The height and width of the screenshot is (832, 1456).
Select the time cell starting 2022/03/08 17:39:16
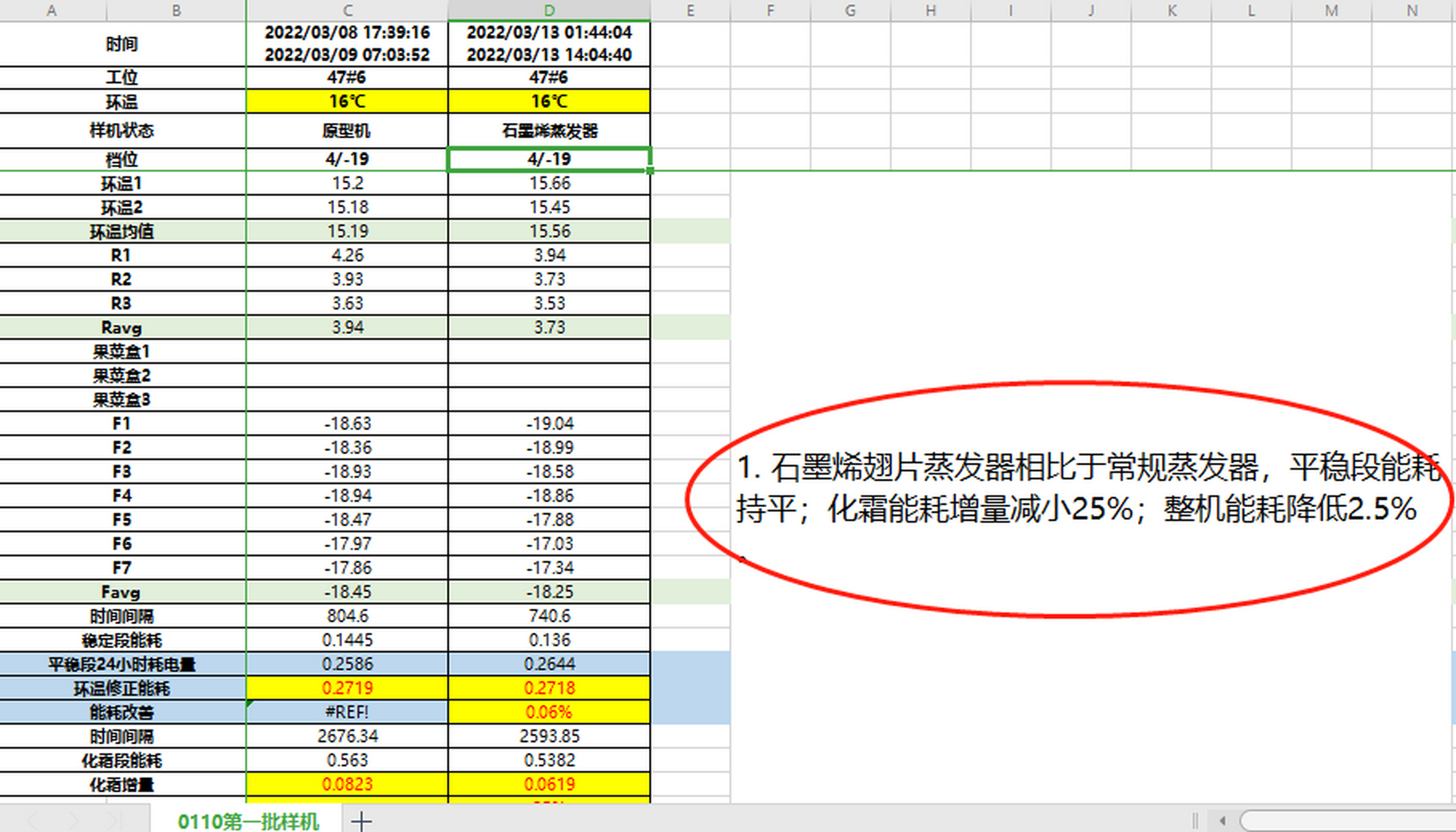tap(347, 44)
